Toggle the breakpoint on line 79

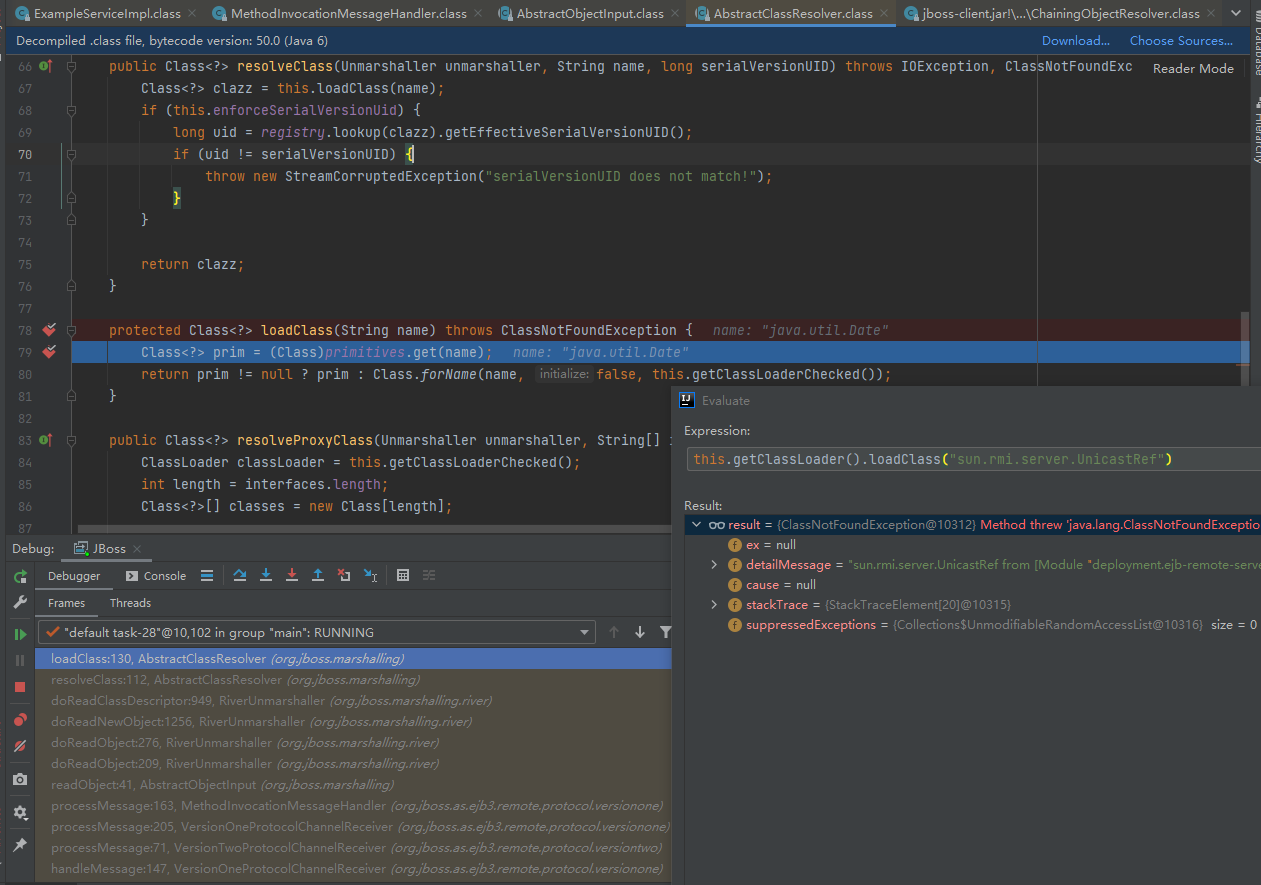(x=49, y=352)
